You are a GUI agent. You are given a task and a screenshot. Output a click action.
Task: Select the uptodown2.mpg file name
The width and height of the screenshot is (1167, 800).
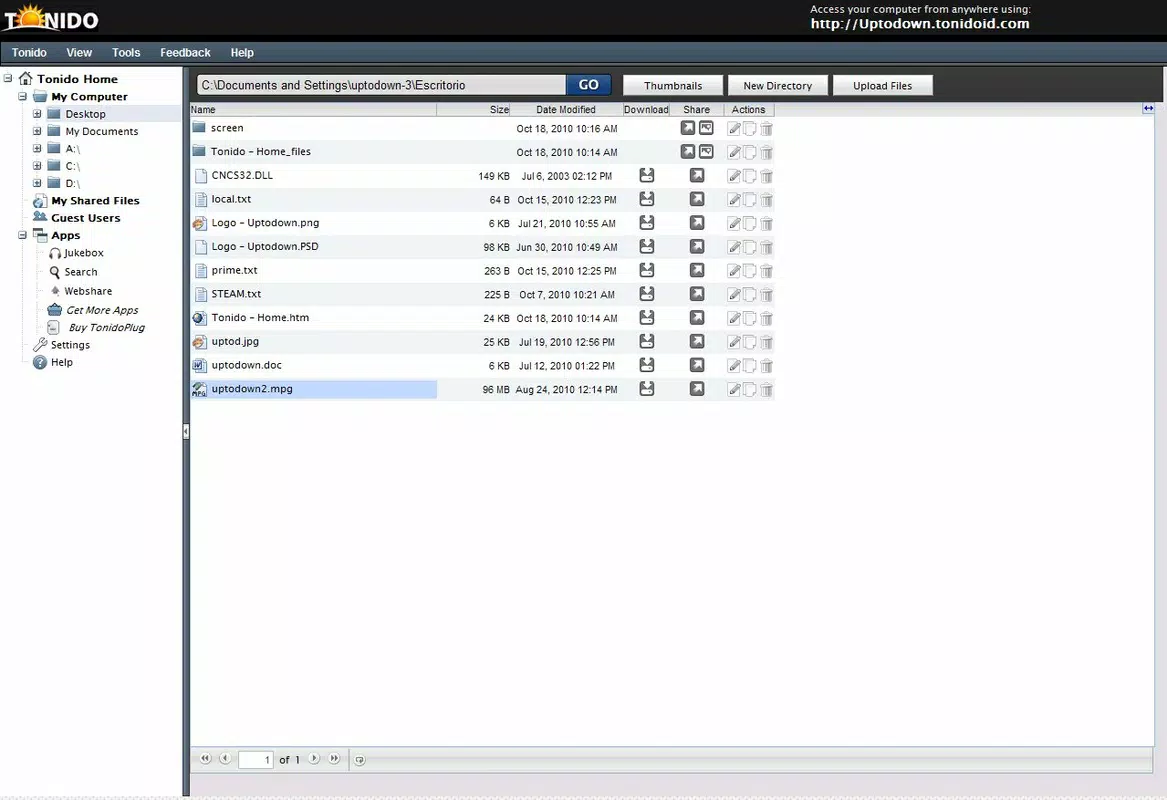252,388
